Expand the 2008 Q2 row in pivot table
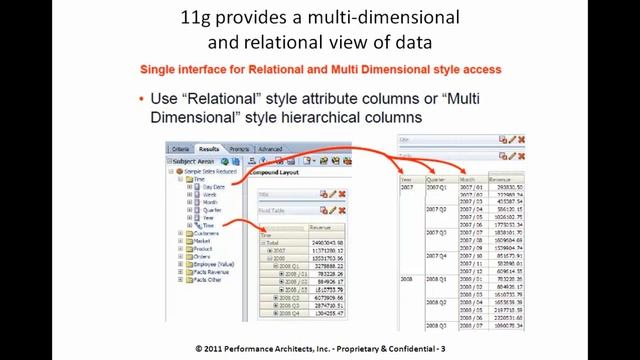 (276, 298)
